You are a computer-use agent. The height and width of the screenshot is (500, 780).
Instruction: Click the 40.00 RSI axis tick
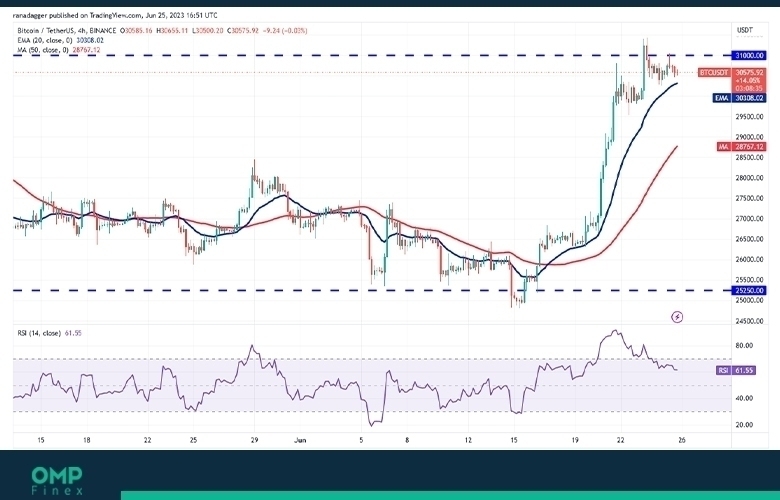[744, 399]
